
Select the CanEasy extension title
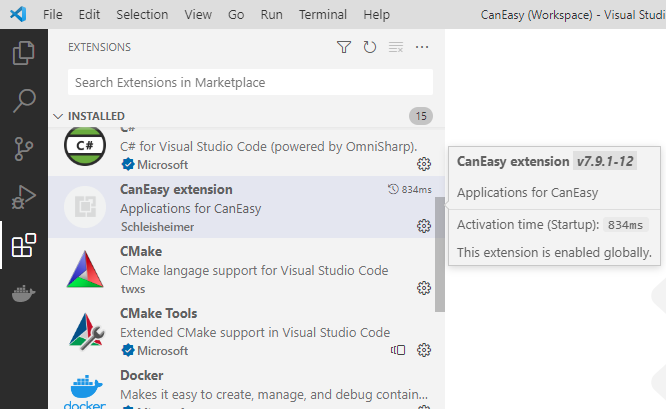[x=176, y=189]
